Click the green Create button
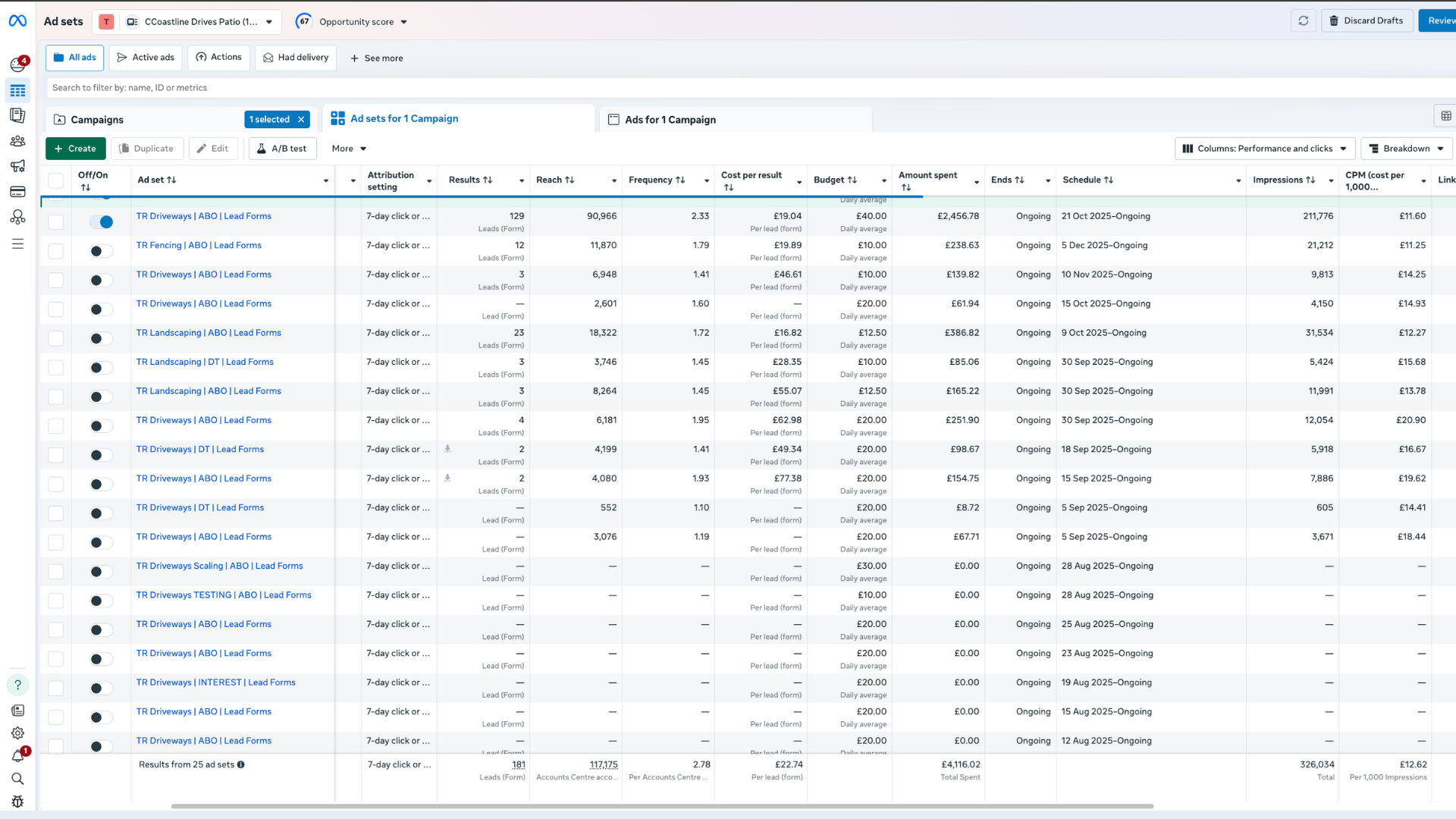 click(75, 149)
